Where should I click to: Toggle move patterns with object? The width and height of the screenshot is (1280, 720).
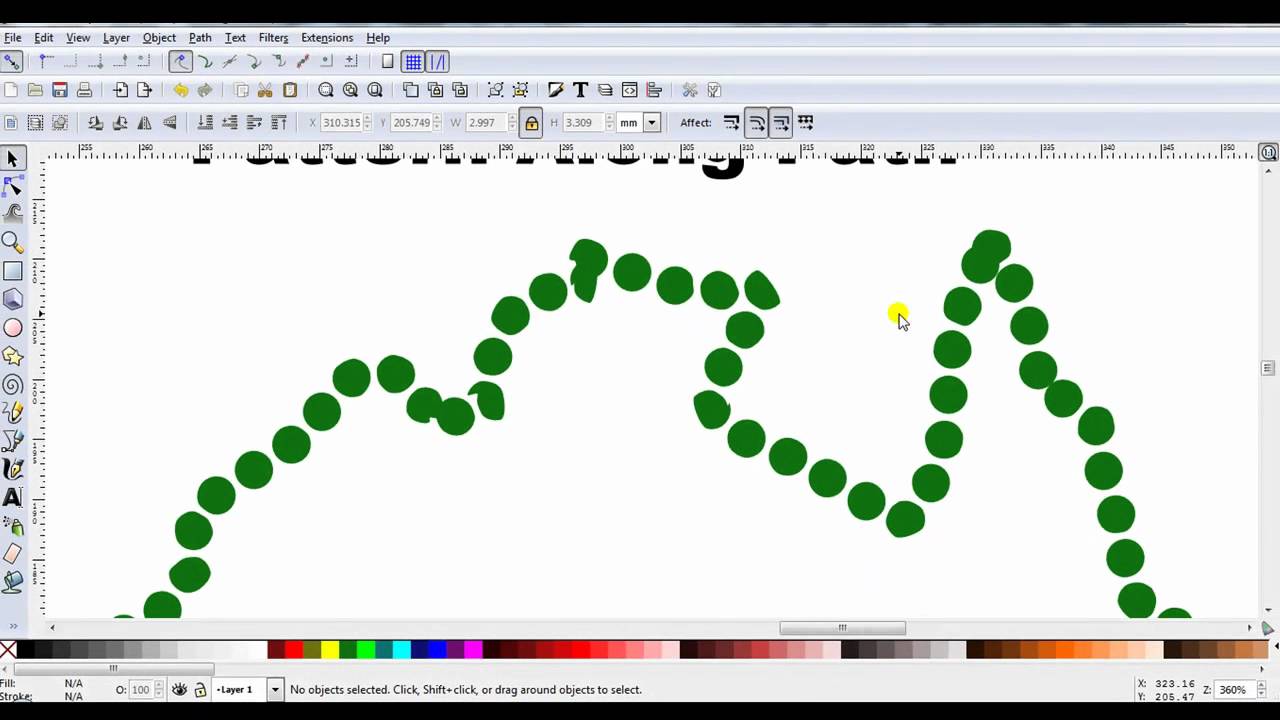806,123
